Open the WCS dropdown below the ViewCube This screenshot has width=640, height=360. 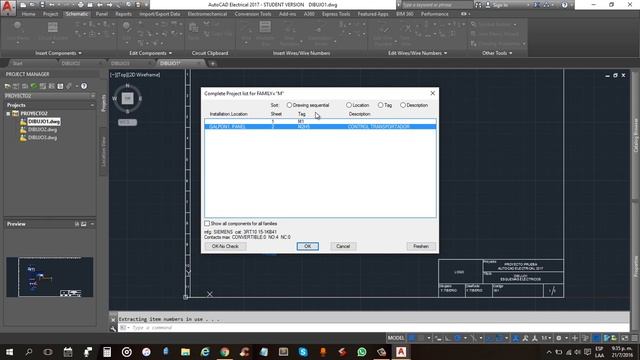[127, 122]
